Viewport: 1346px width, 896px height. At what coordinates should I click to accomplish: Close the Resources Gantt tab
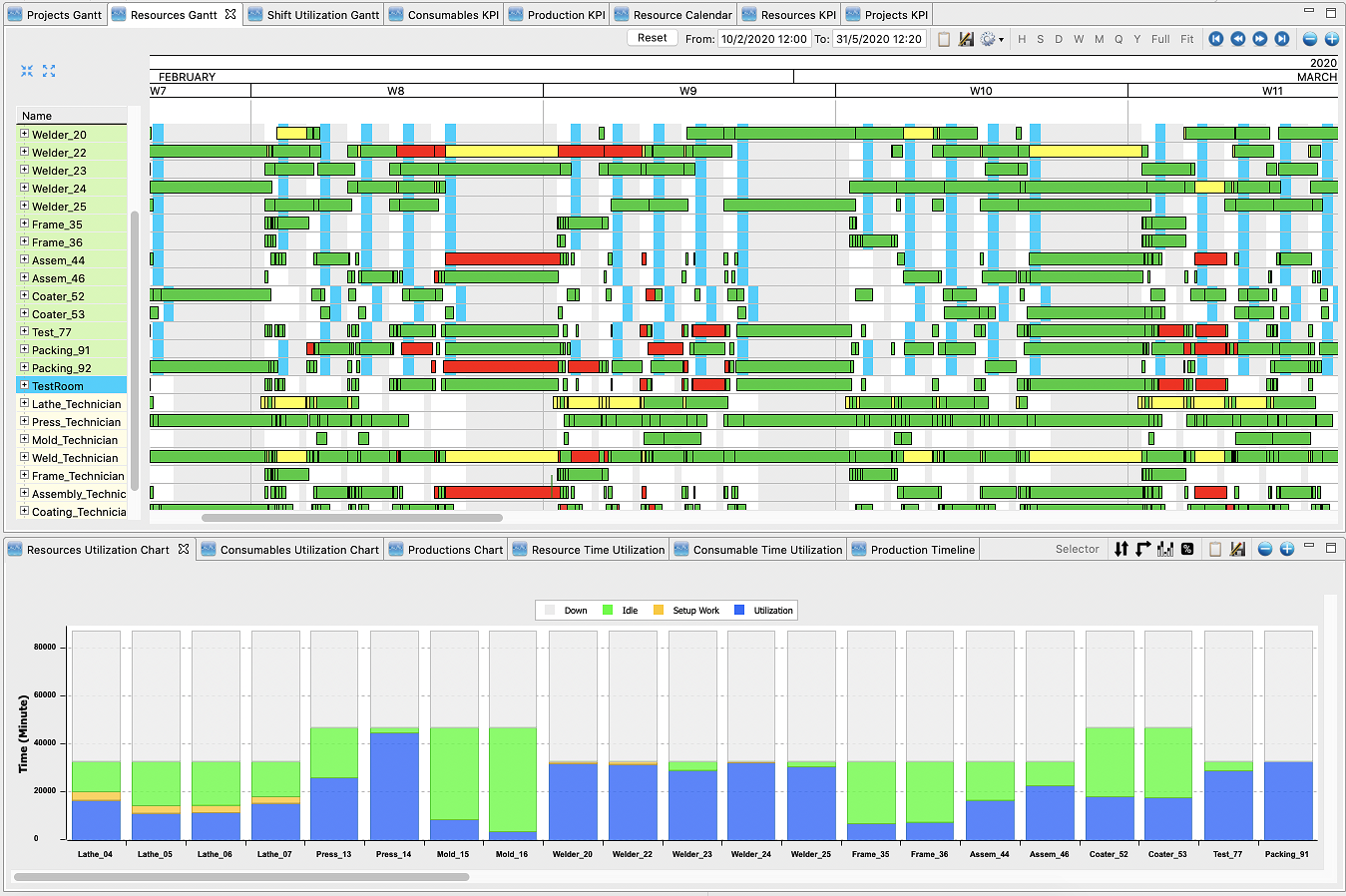(x=230, y=14)
